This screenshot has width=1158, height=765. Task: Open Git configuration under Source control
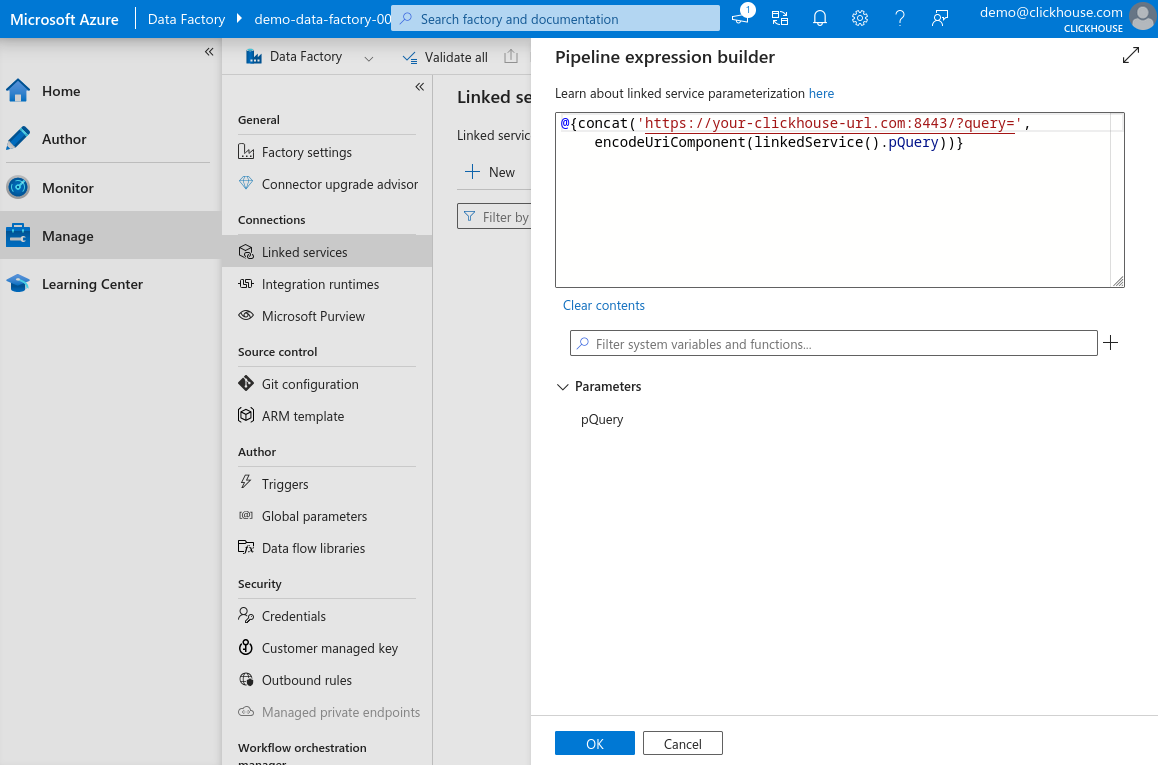[x=312, y=384]
